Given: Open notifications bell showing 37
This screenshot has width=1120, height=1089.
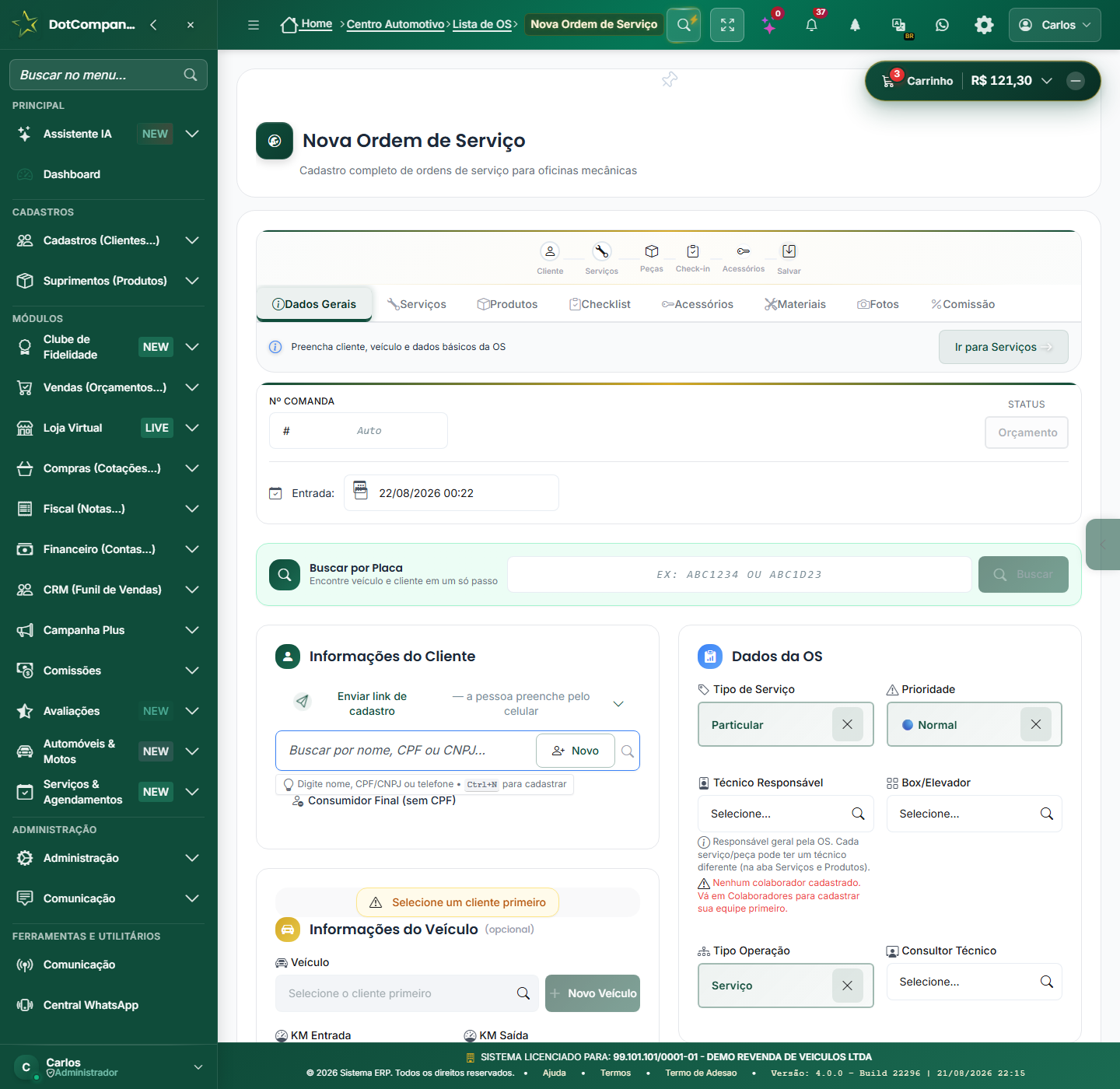Looking at the screenshot, I should coord(811,25).
